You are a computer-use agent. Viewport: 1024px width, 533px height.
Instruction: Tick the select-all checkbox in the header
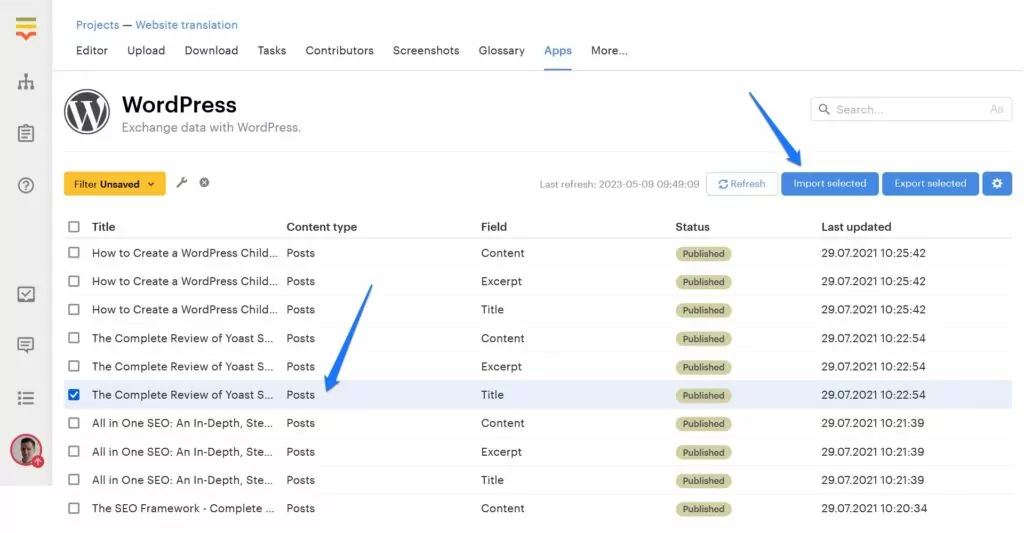click(x=74, y=227)
